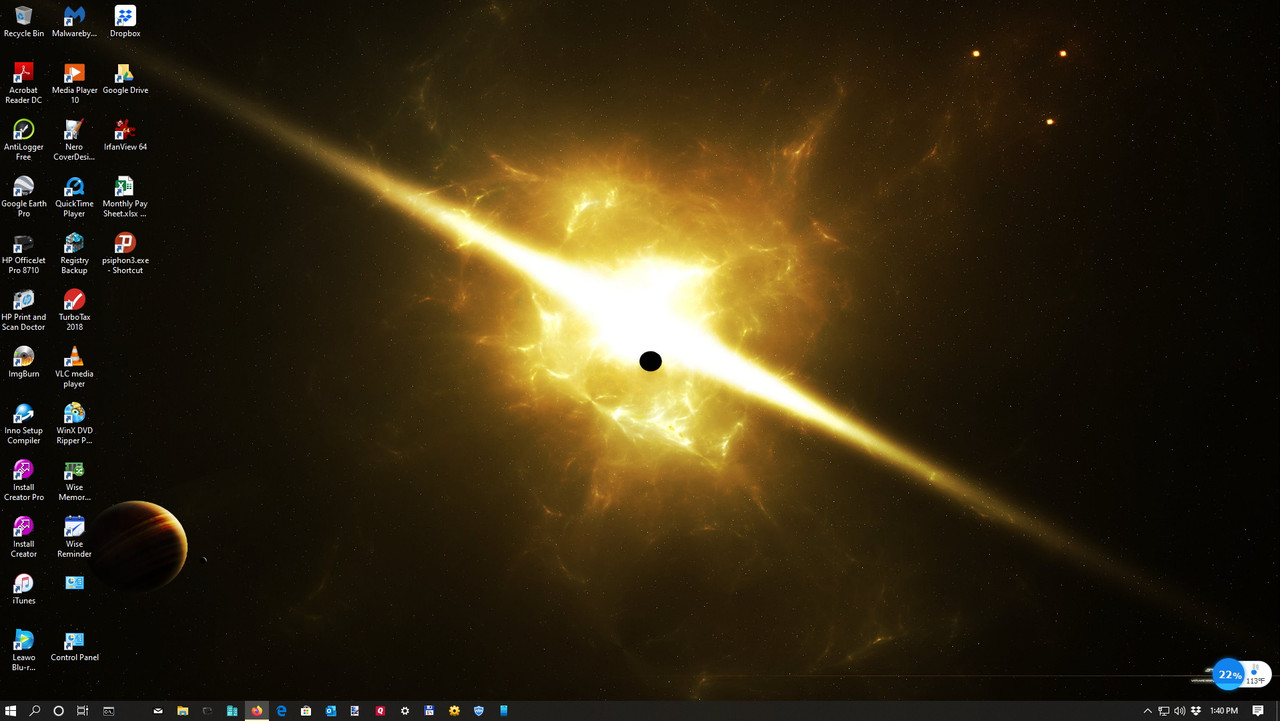Open the volume speaker tray icon
The height and width of the screenshot is (721, 1280).
[1180, 711]
